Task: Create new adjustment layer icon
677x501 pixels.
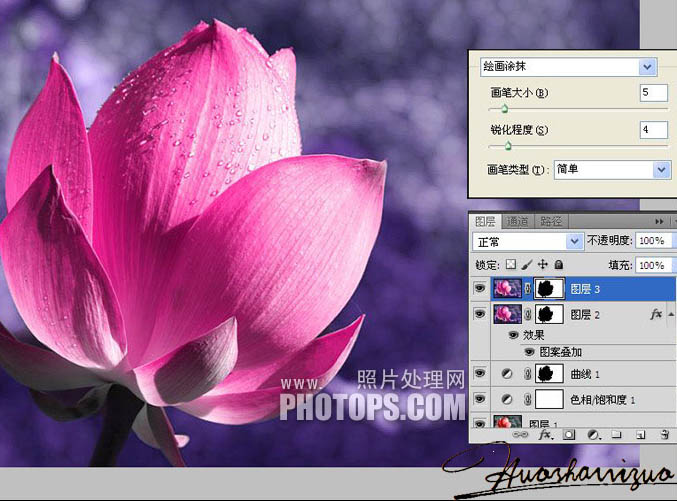Action: tap(592, 436)
